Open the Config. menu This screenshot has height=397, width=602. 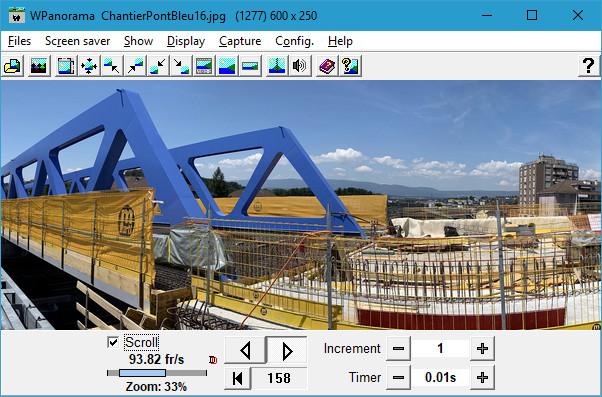coord(294,41)
